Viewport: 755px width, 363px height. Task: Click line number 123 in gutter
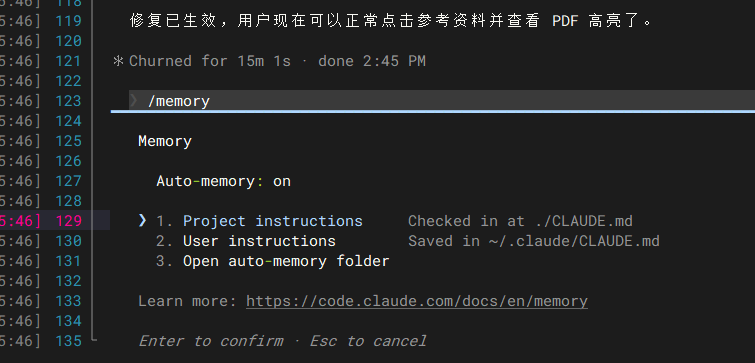coord(68,101)
